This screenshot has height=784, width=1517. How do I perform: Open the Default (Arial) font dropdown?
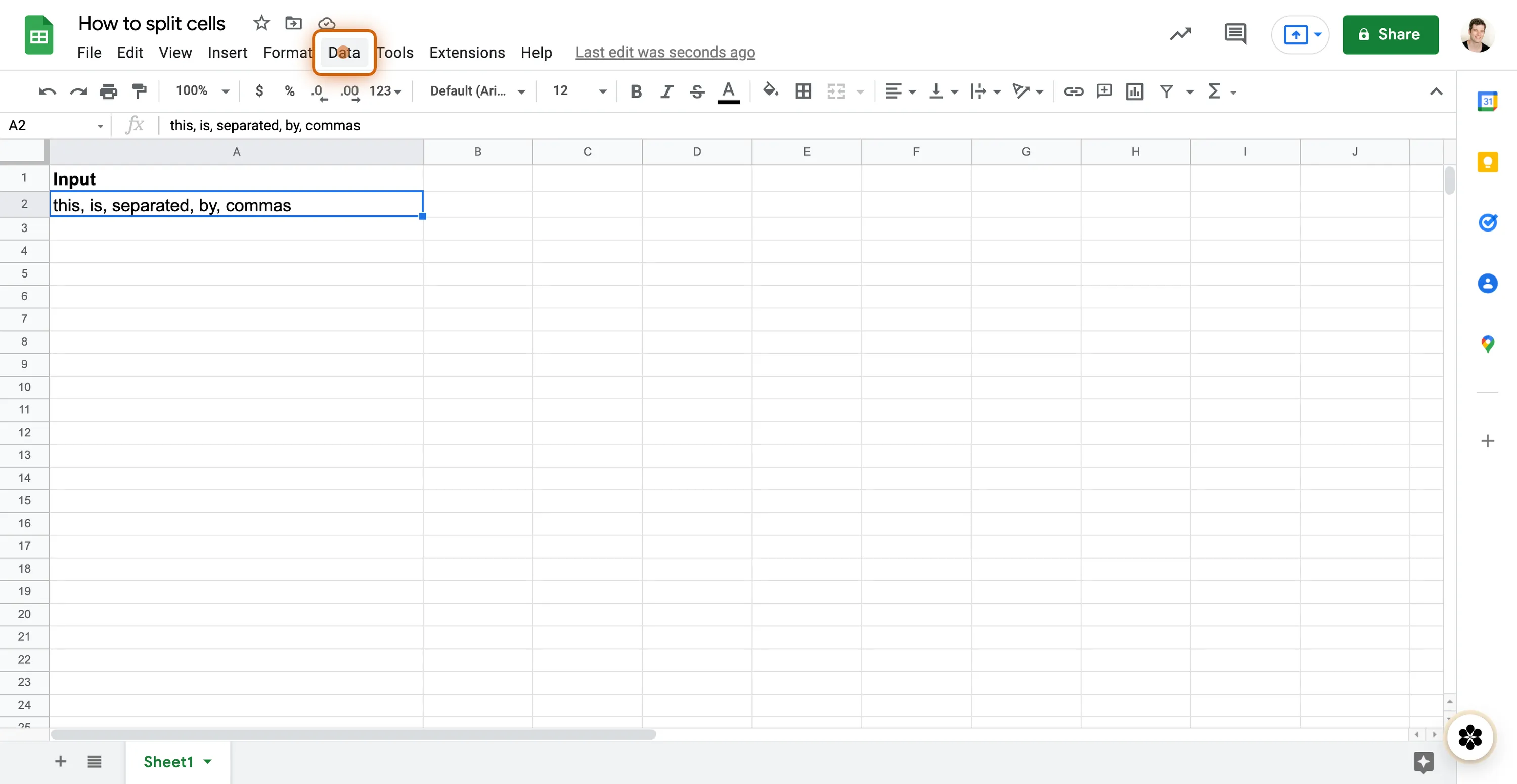tap(477, 91)
